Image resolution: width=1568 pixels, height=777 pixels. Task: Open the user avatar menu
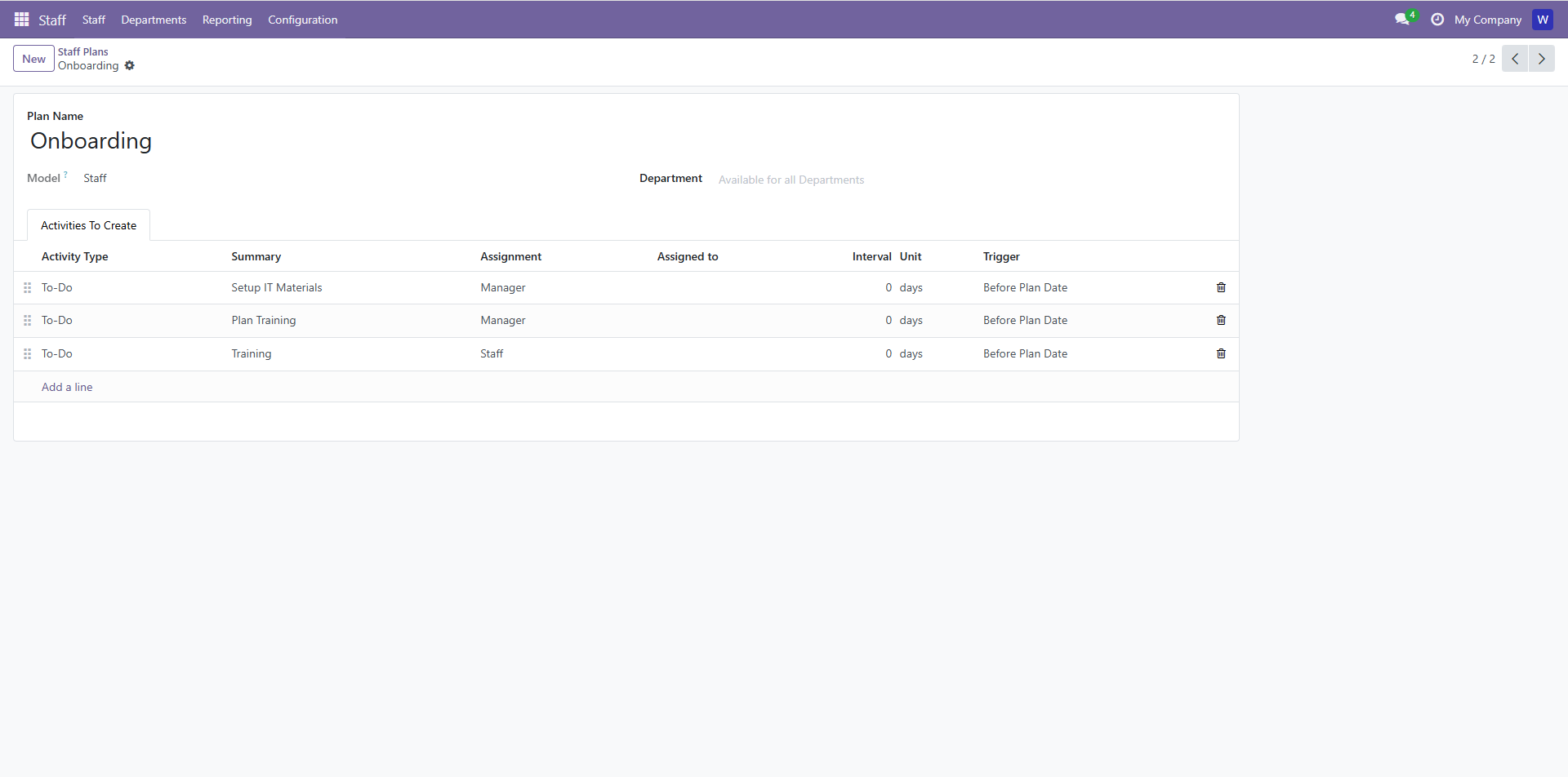tap(1542, 20)
